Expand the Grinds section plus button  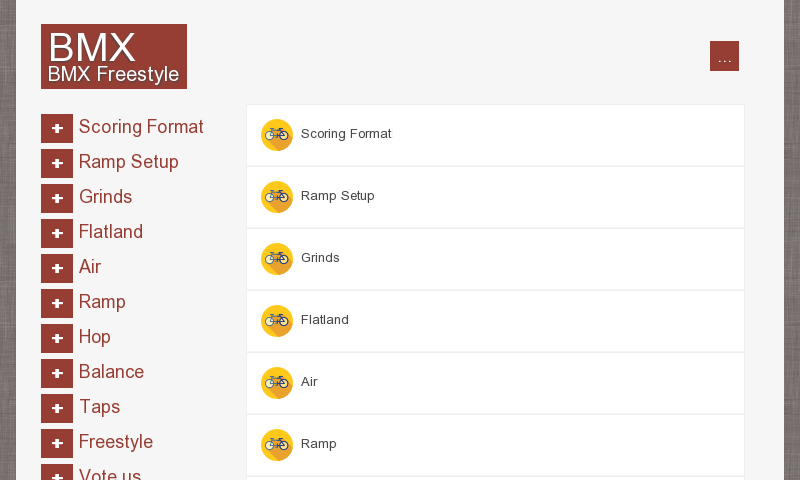click(57, 199)
